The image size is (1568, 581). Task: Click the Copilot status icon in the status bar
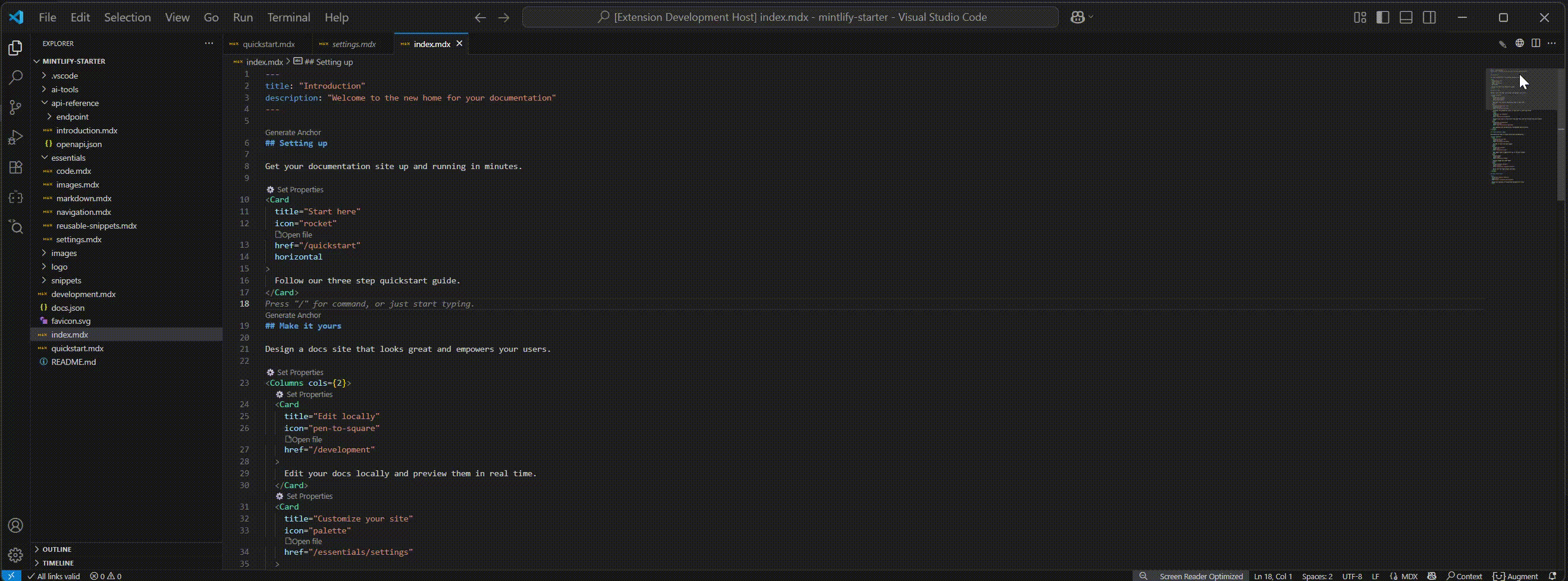point(1432,576)
